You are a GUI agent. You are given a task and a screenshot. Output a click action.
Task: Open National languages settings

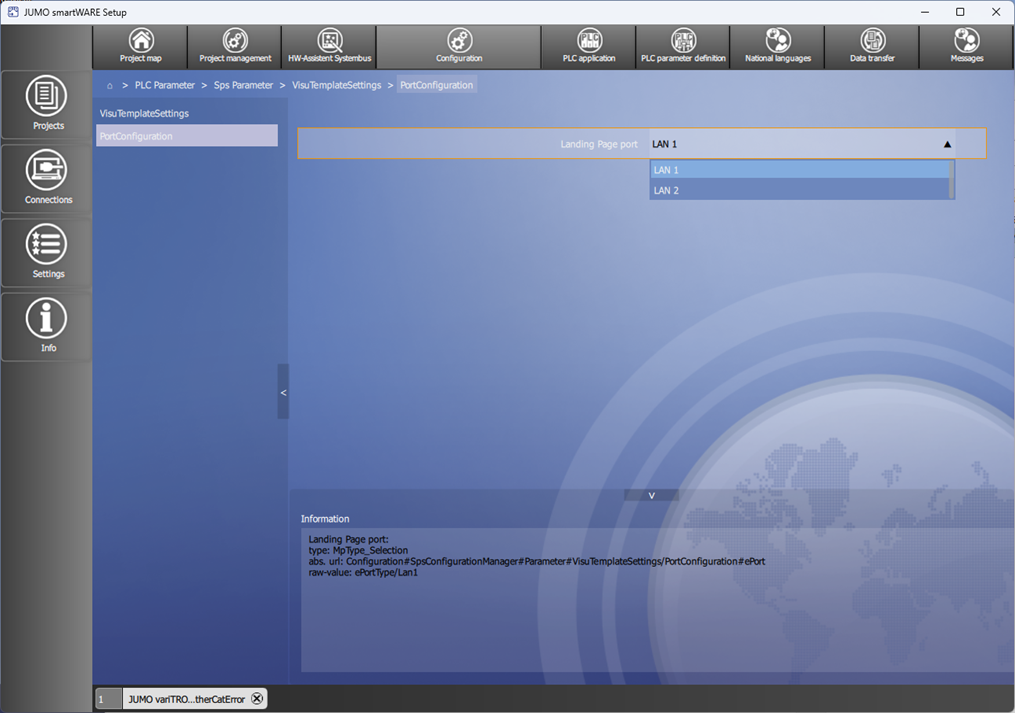(777, 46)
